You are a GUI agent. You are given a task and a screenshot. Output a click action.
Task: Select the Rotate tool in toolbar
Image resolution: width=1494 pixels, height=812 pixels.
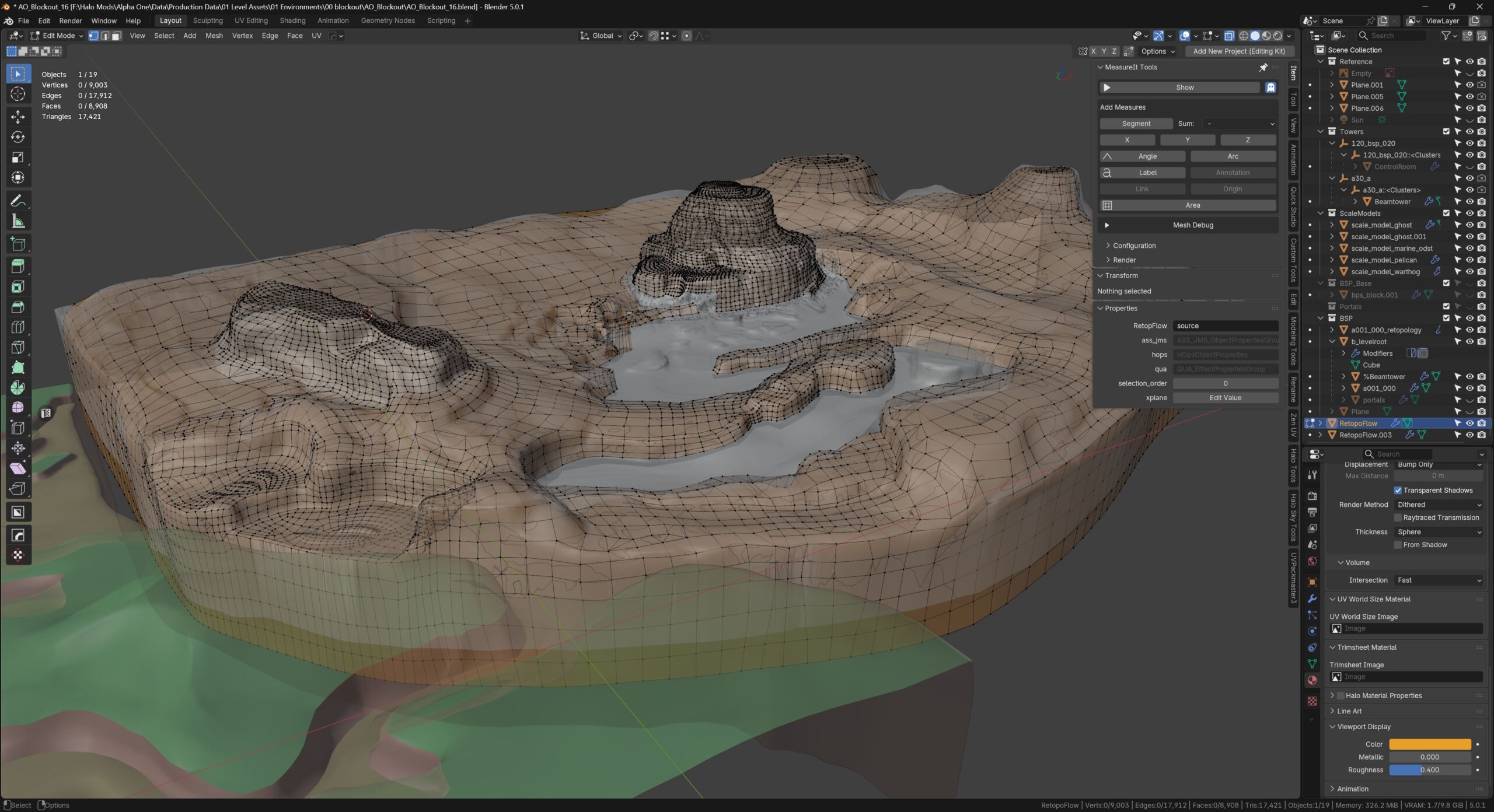click(18, 137)
